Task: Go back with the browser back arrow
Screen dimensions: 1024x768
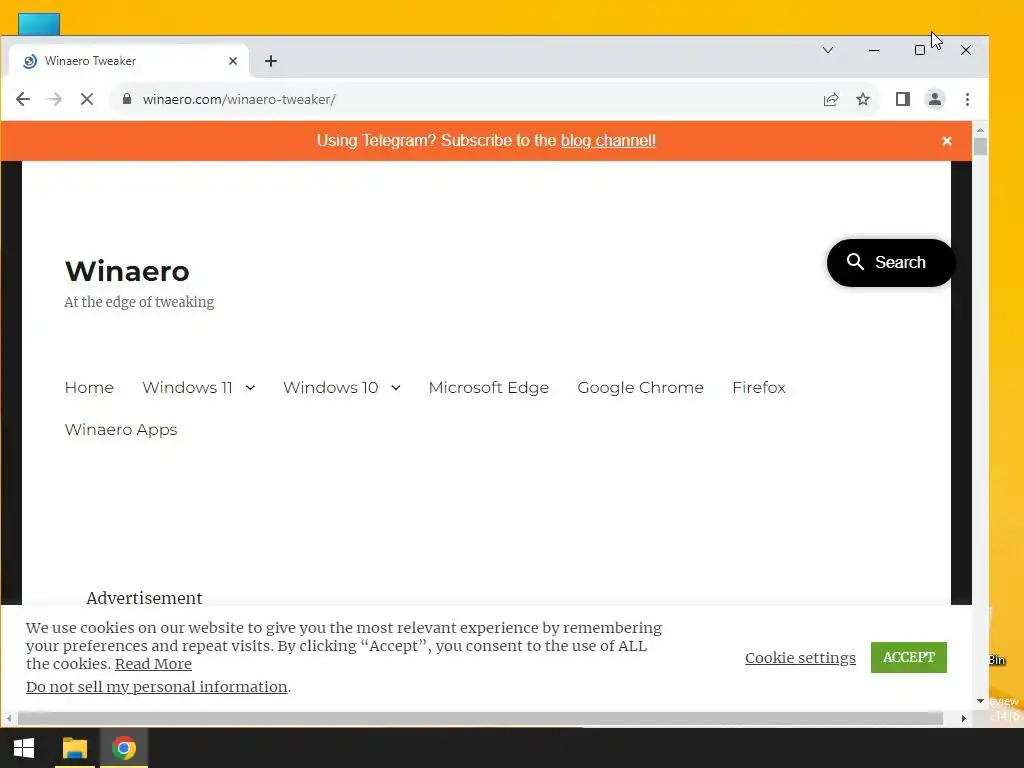Action: click(x=23, y=99)
